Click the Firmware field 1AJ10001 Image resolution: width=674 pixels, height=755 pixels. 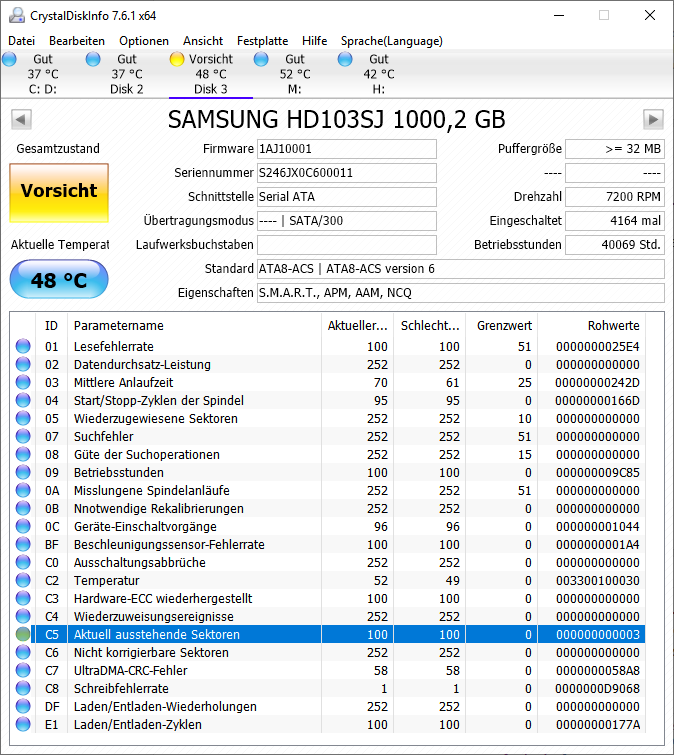pyautogui.click(x=347, y=149)
